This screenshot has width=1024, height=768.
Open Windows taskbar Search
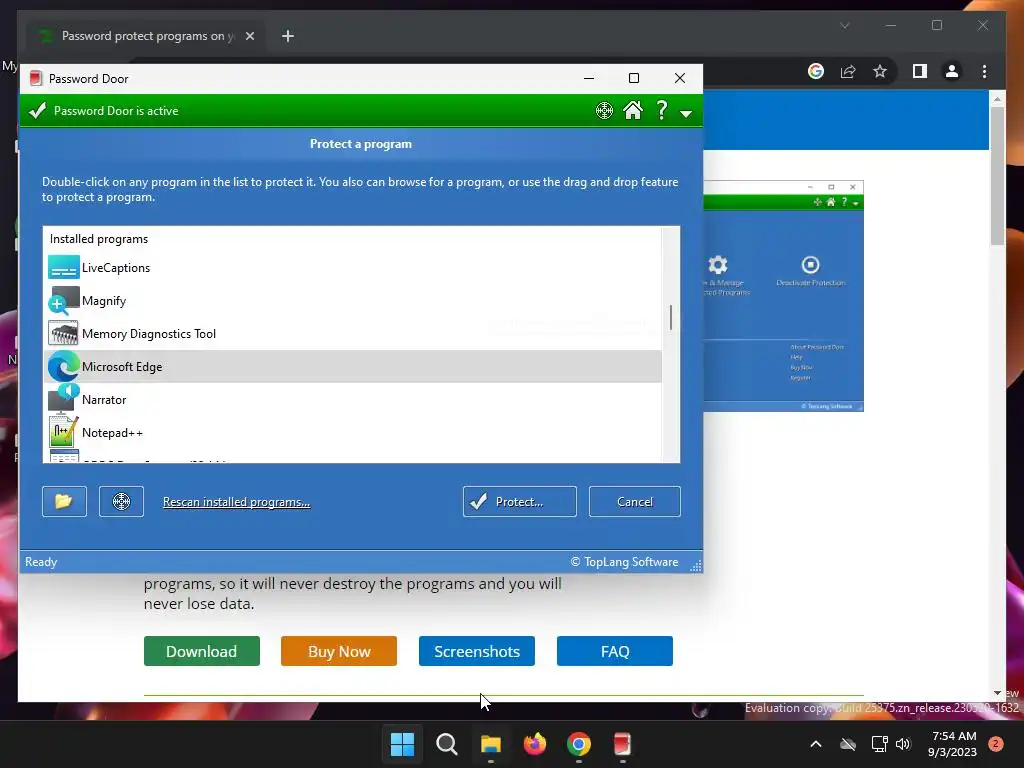(447, 744)
